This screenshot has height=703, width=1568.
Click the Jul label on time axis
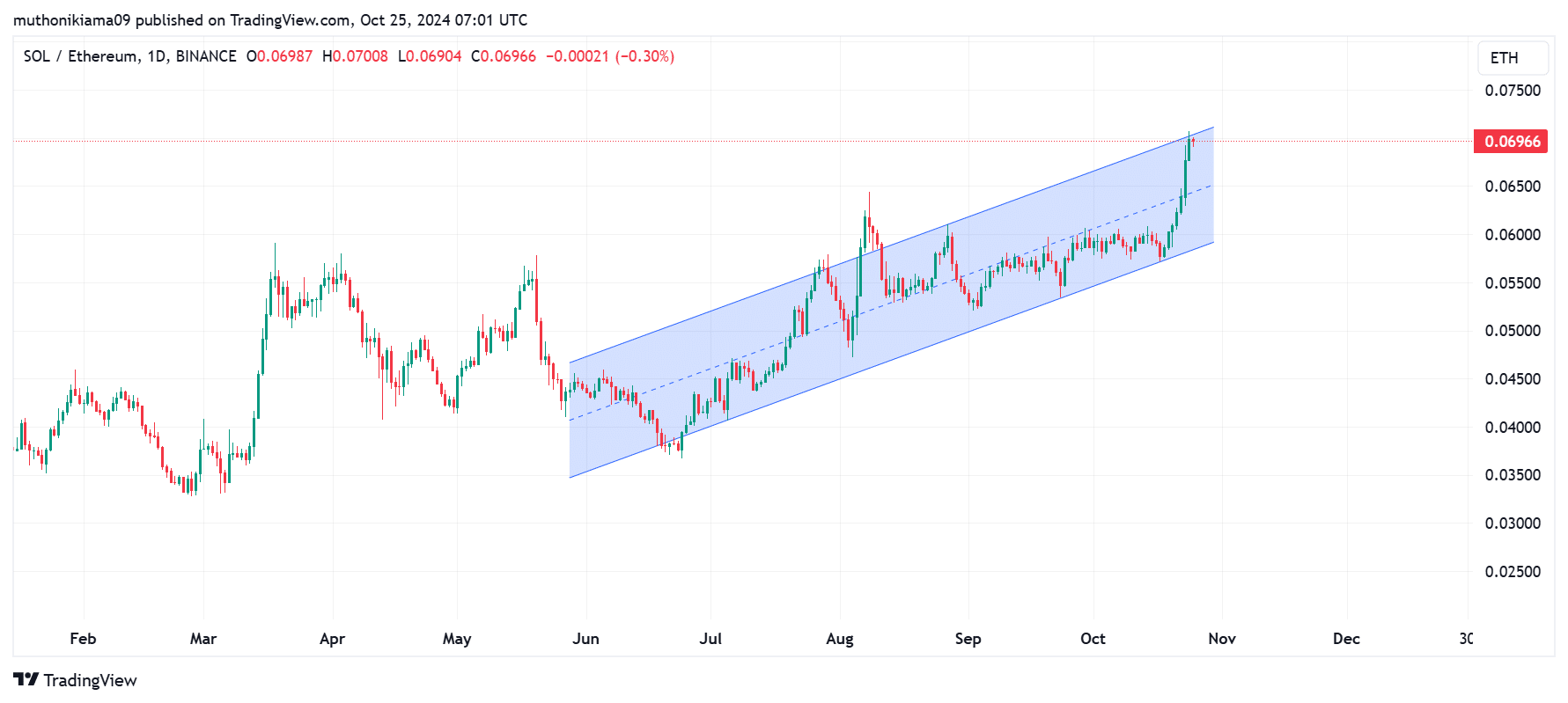click(x=710, y=639)
